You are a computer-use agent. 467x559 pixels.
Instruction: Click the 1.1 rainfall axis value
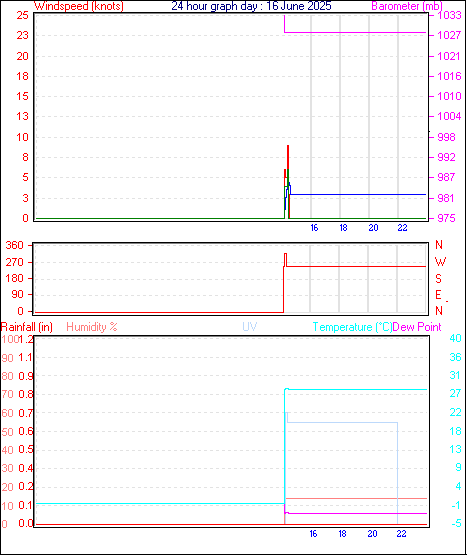coord(26,357)
